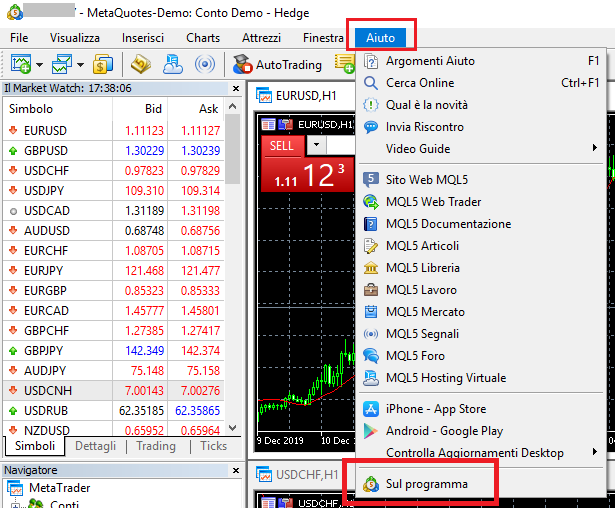Open MQL5 Hosting Virtuale entry
Image resolution: width=615 pixels, height=510 pixels.
481,377
